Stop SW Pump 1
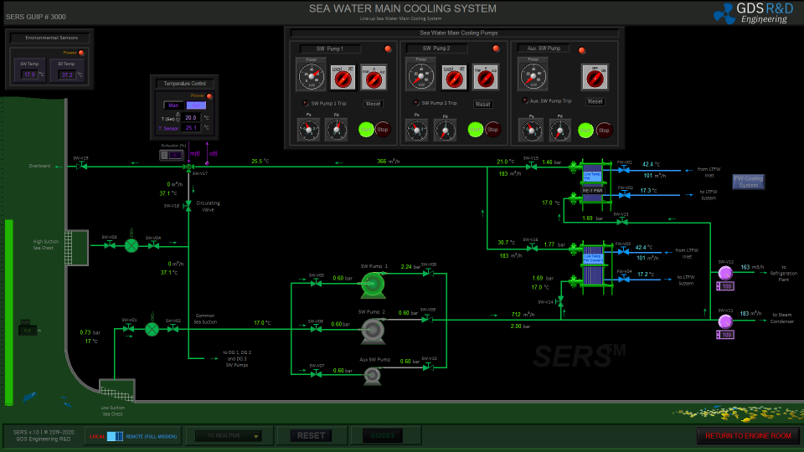The image size is (804, 452). point(383,130)
